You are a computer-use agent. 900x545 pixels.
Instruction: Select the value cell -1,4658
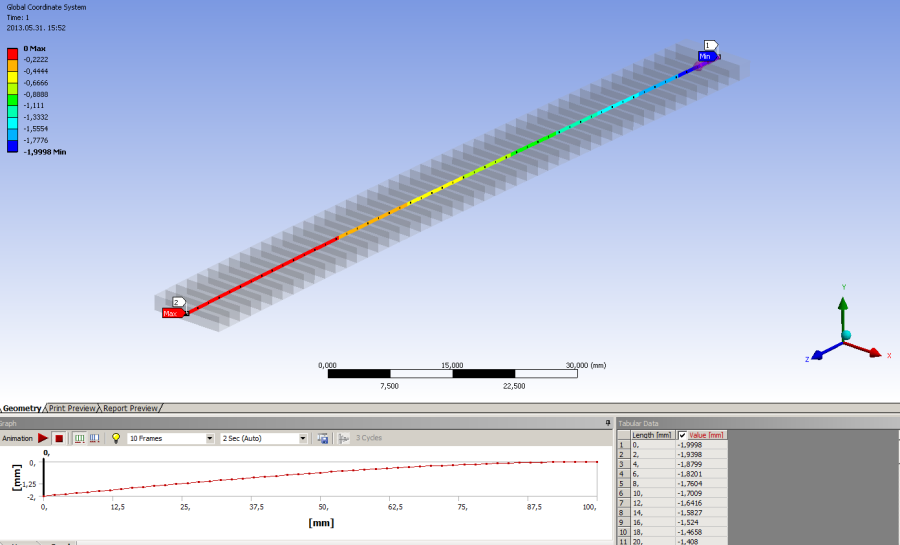pos(701,532)
